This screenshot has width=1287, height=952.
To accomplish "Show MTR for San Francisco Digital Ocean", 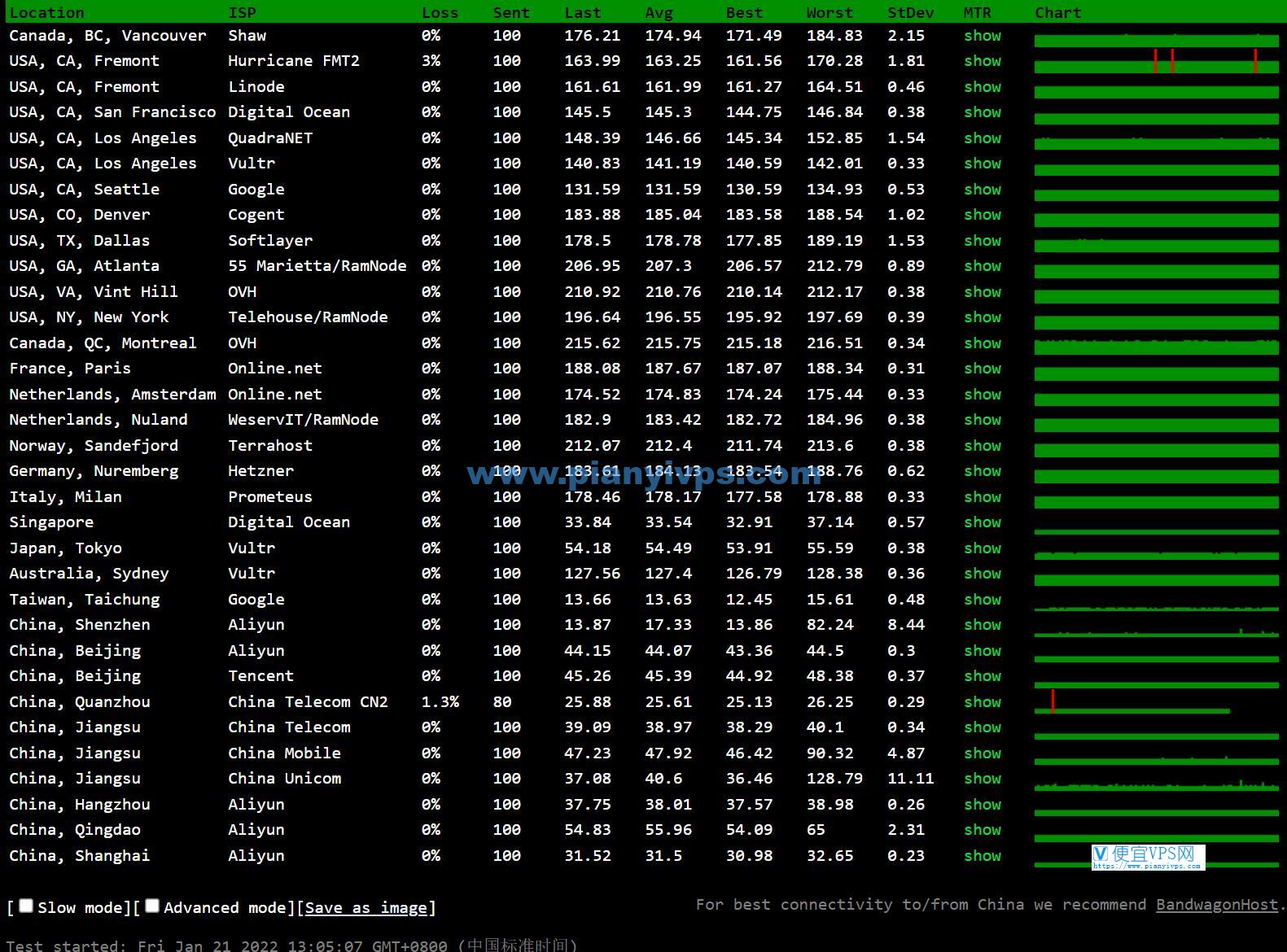I will coord(983,112).
